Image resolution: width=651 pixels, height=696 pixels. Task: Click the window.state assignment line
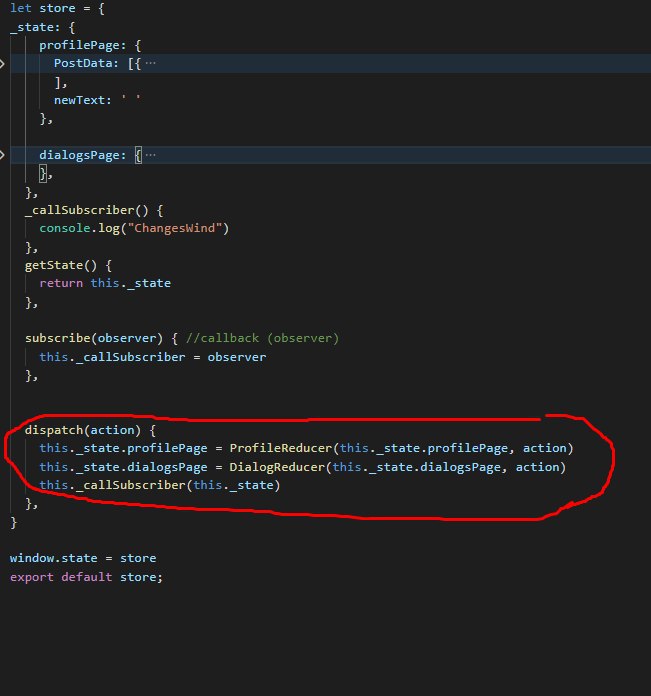(83, 558)
